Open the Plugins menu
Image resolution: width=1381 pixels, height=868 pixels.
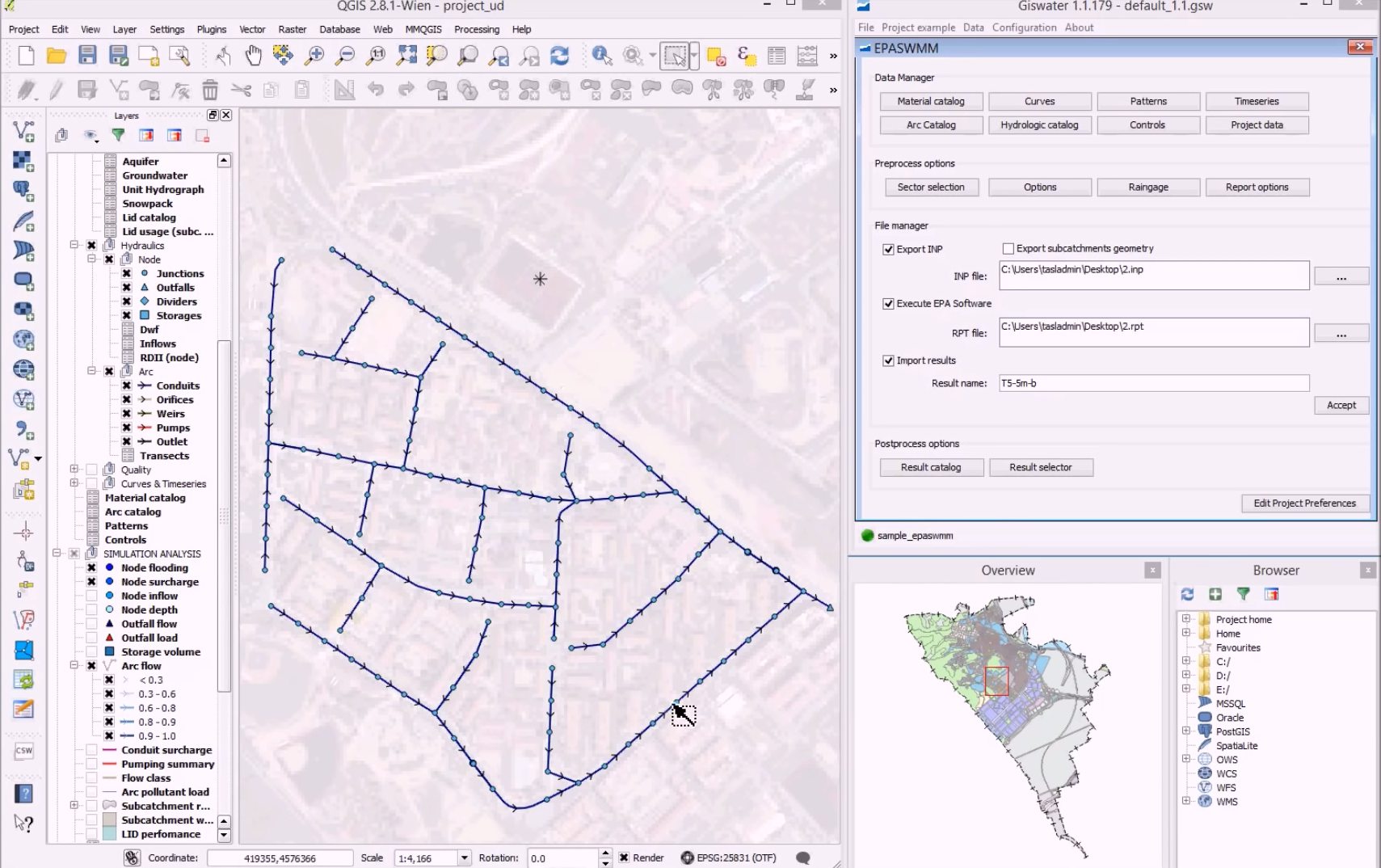pyautogui.click(x=212, y=29)
